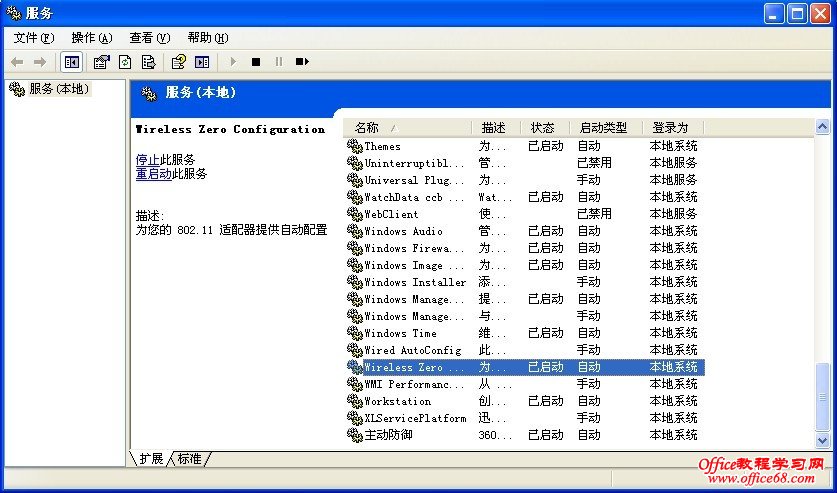Click the scrollbar up arrow

823,127
